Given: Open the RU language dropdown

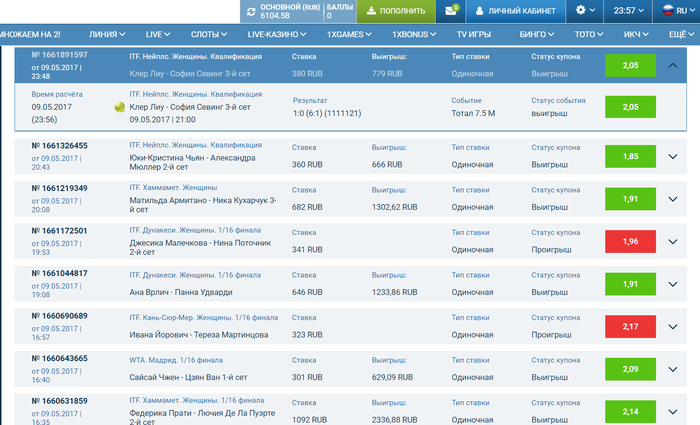Looking at the screenshot, I should 685,11.
